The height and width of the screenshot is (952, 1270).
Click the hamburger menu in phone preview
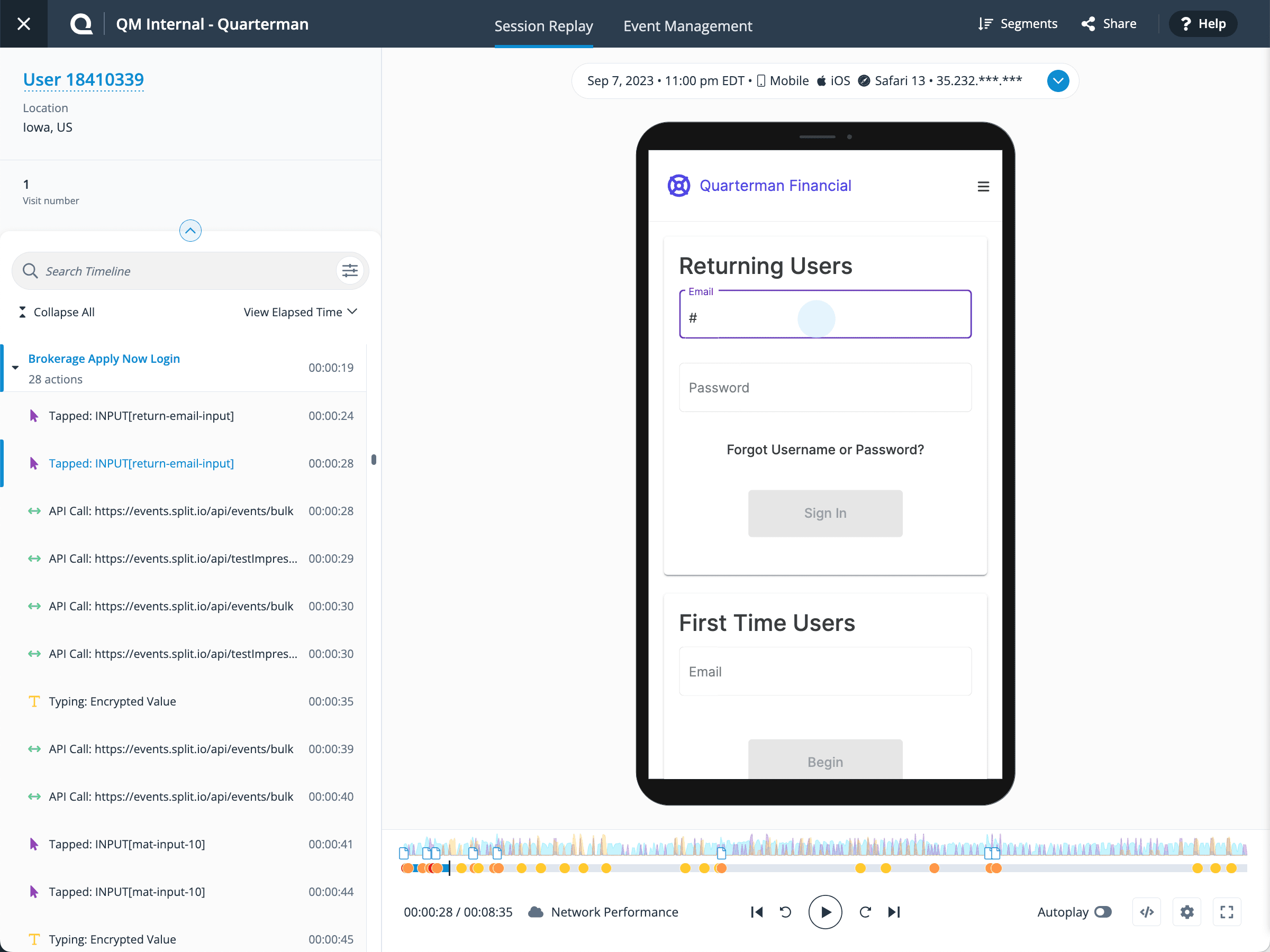pos(983,187)
